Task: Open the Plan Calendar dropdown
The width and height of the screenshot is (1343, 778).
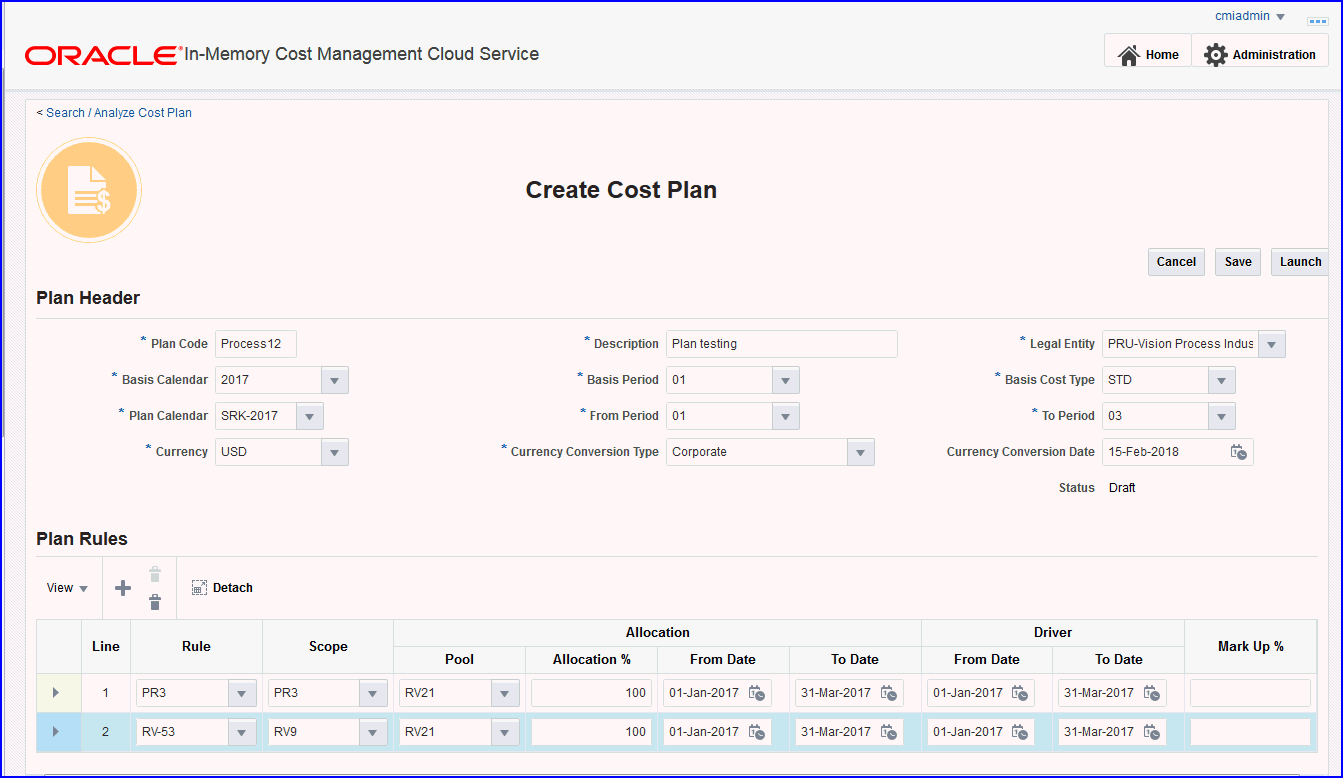Action: [x=310, y=416]
